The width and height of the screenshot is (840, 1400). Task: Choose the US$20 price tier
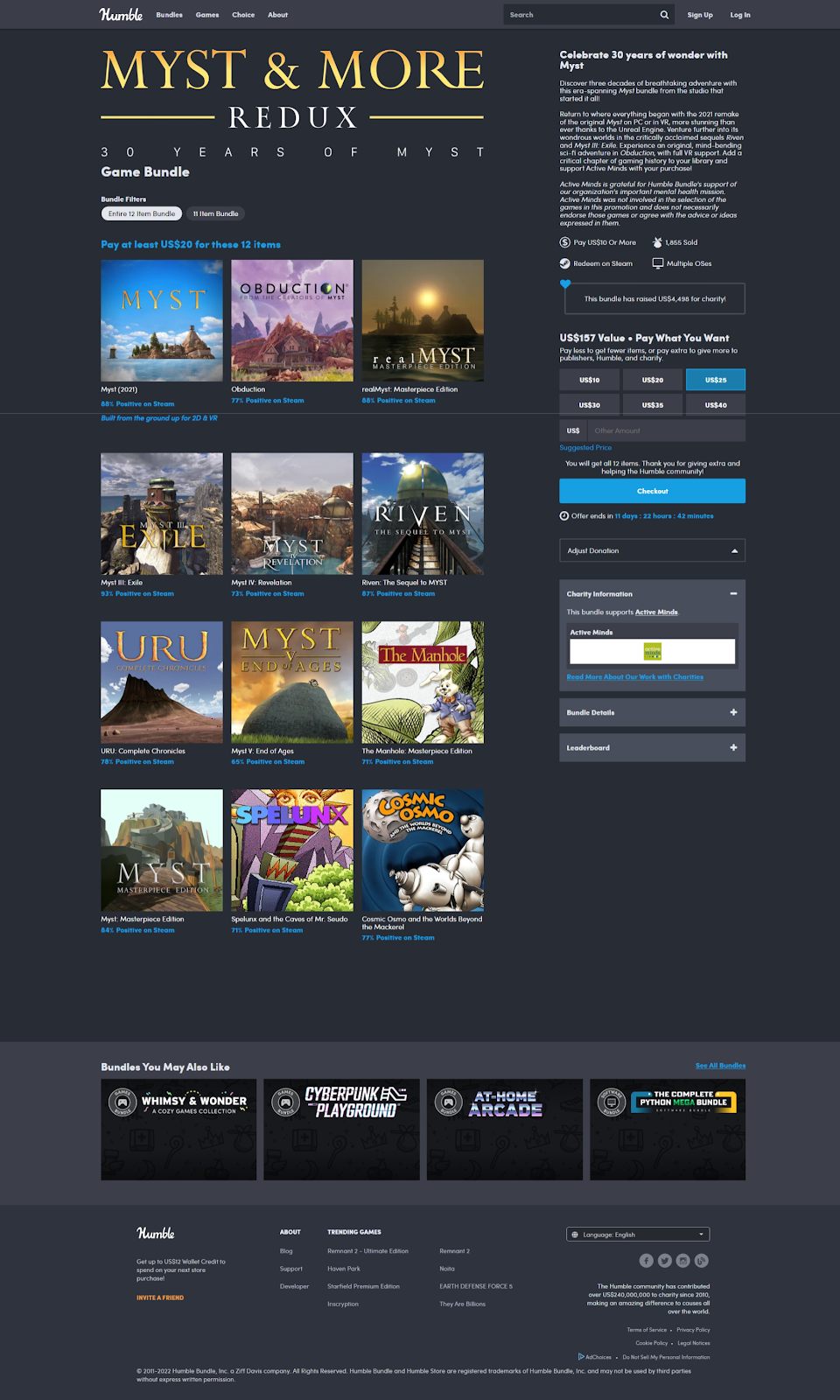pos(653,380)
